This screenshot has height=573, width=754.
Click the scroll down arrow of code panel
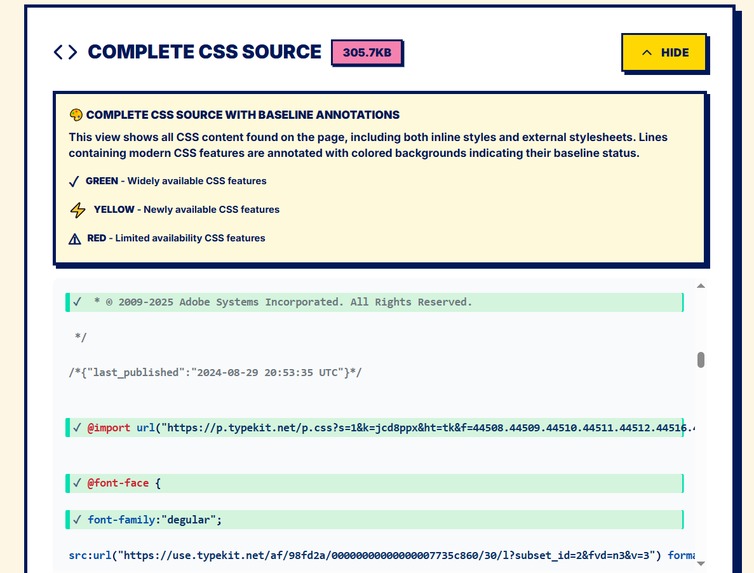(x=701, y=563)
